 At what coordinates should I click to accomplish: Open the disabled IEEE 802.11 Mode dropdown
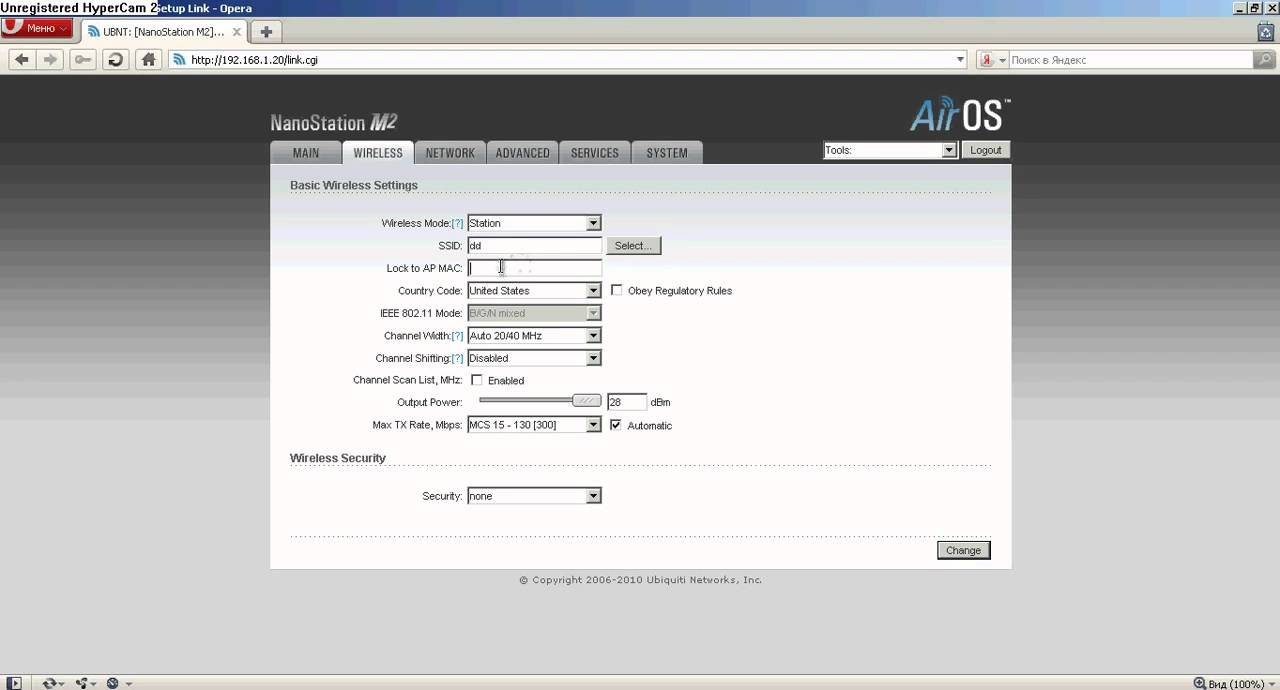point(534,313)
